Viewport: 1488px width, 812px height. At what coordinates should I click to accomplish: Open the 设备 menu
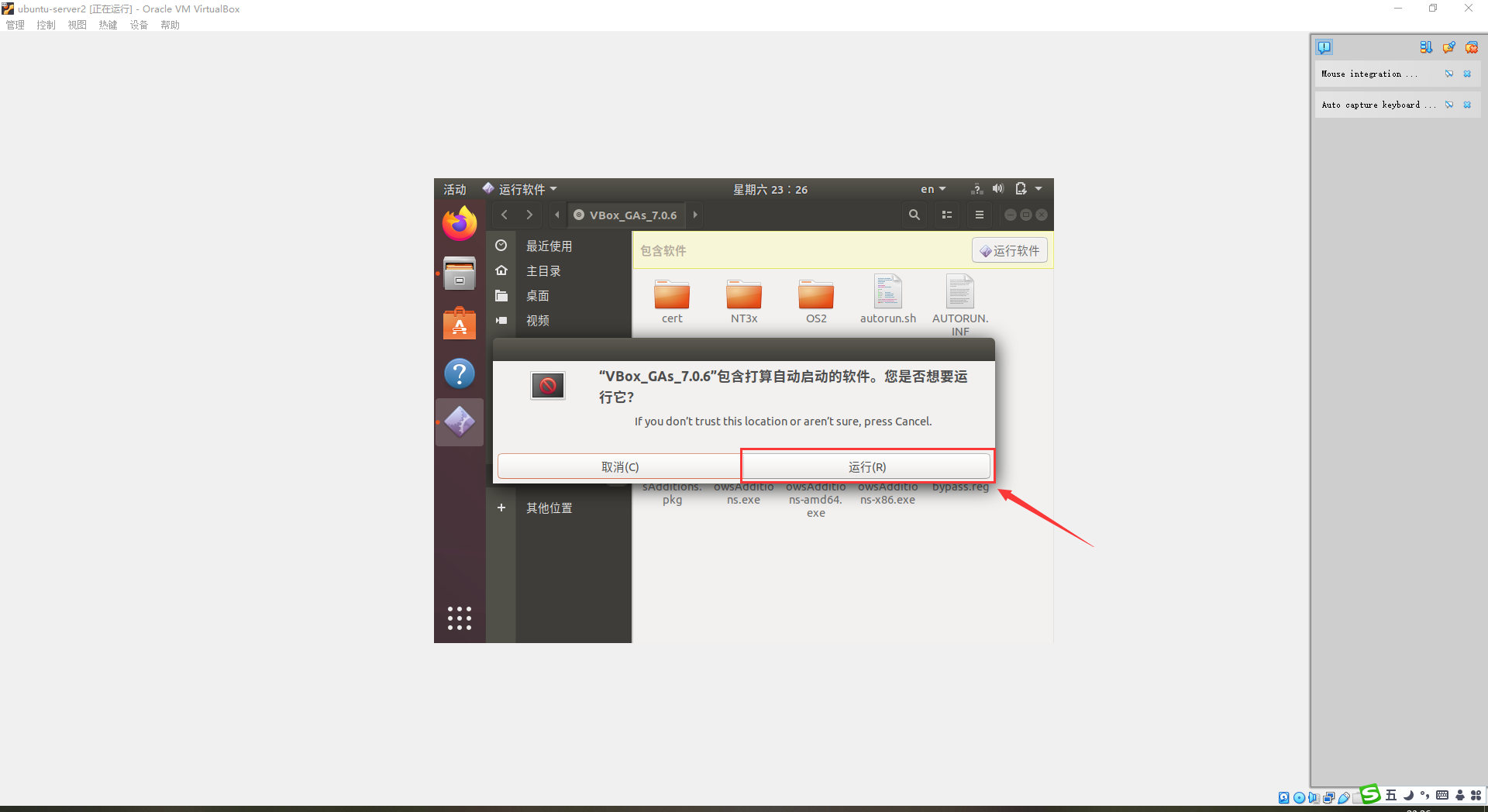coord(139,25)
